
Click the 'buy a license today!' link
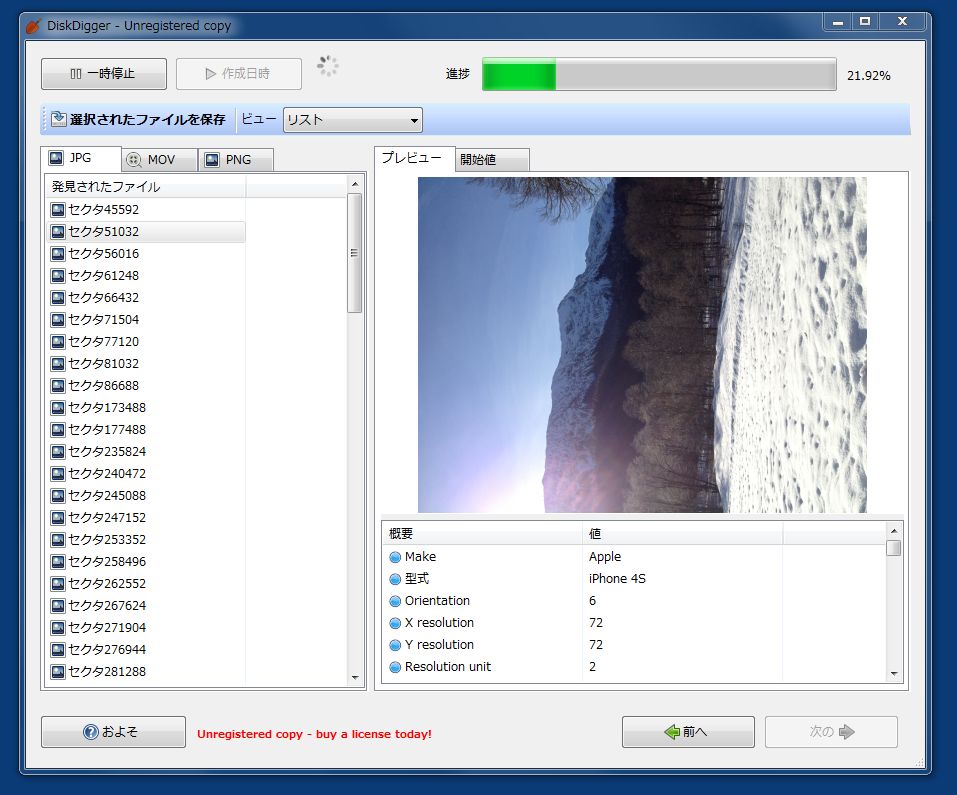click(374, 734)
